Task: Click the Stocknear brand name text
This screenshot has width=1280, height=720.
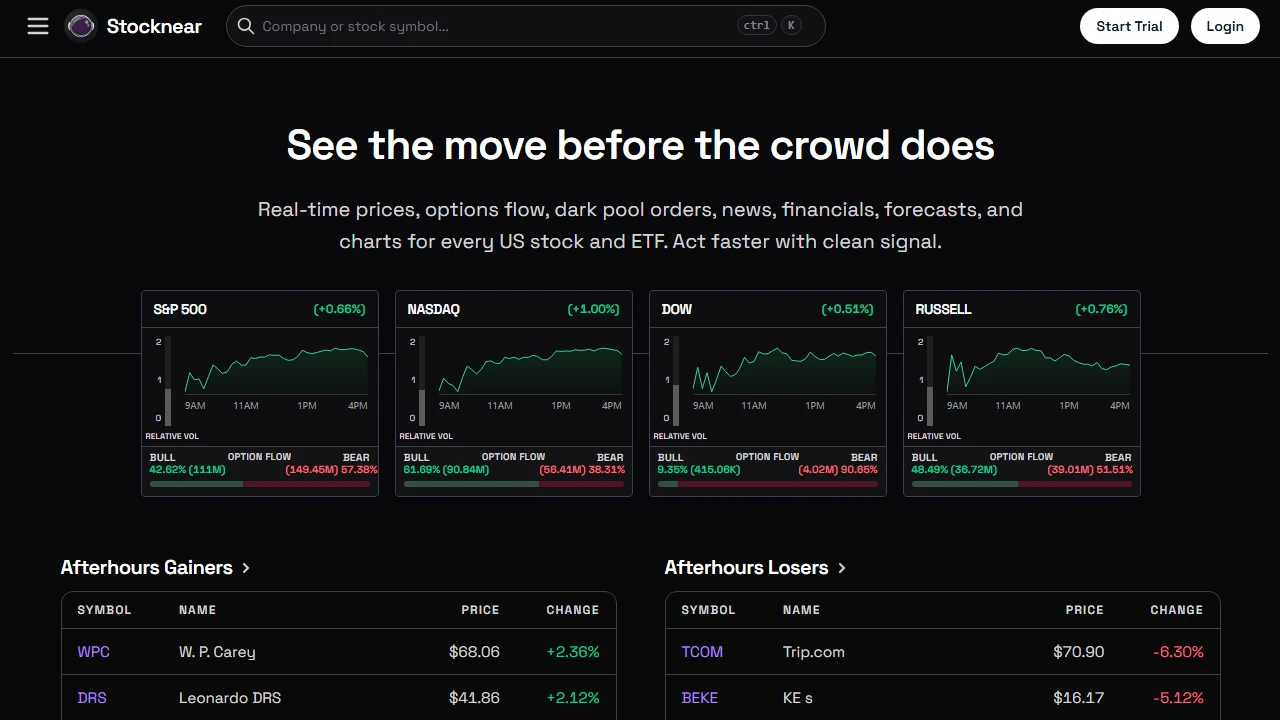Action: (154, 26)
